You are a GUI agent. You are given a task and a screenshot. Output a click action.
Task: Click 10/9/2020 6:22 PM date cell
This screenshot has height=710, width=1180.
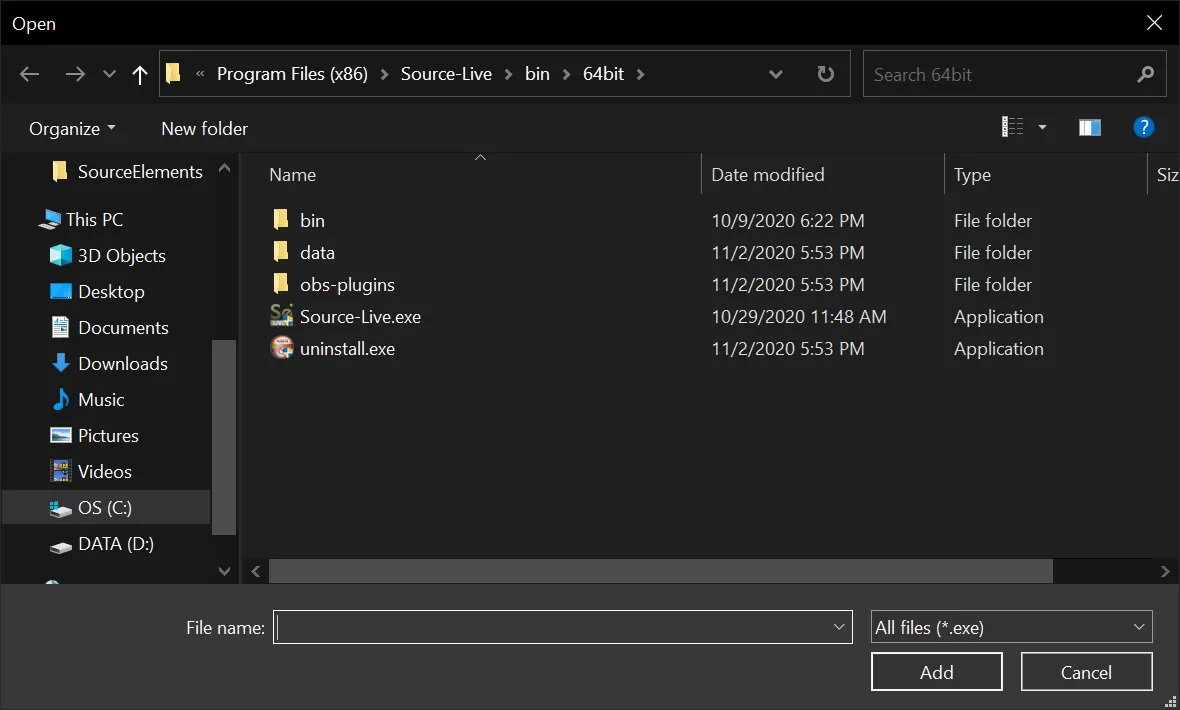[788, 221]
